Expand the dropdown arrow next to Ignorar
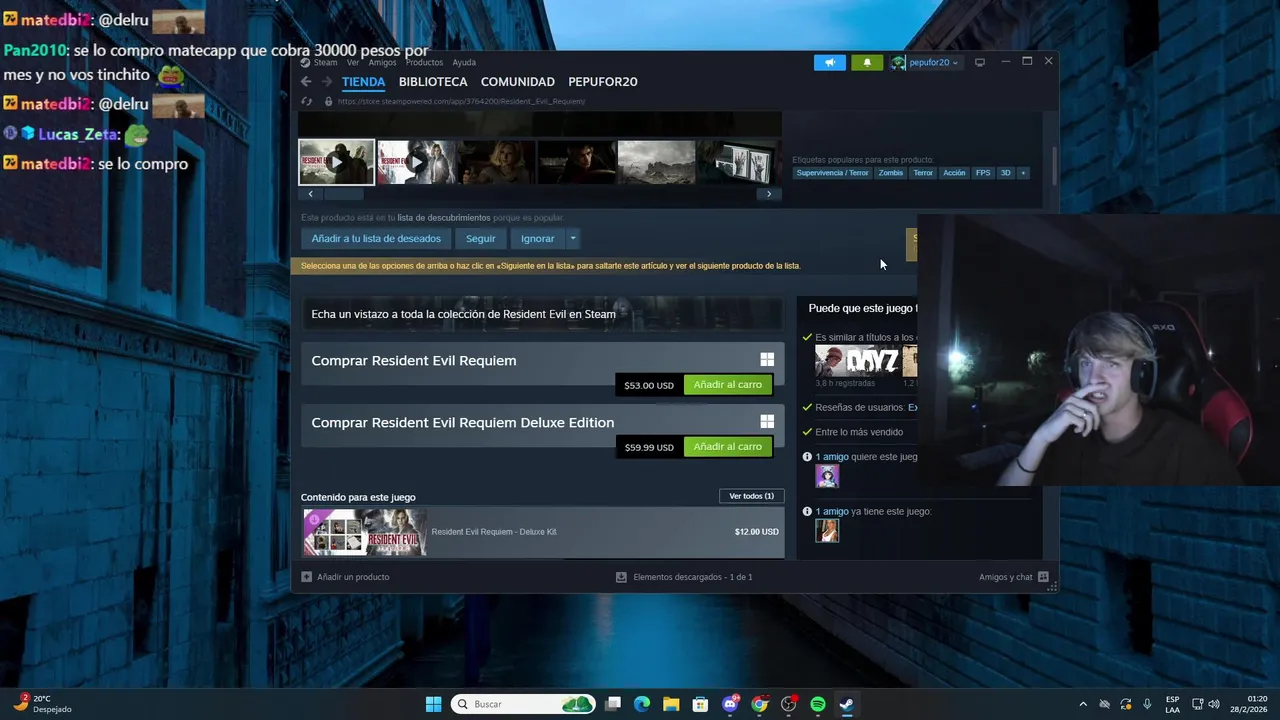 pyautogui.click(x=573, y=238)
